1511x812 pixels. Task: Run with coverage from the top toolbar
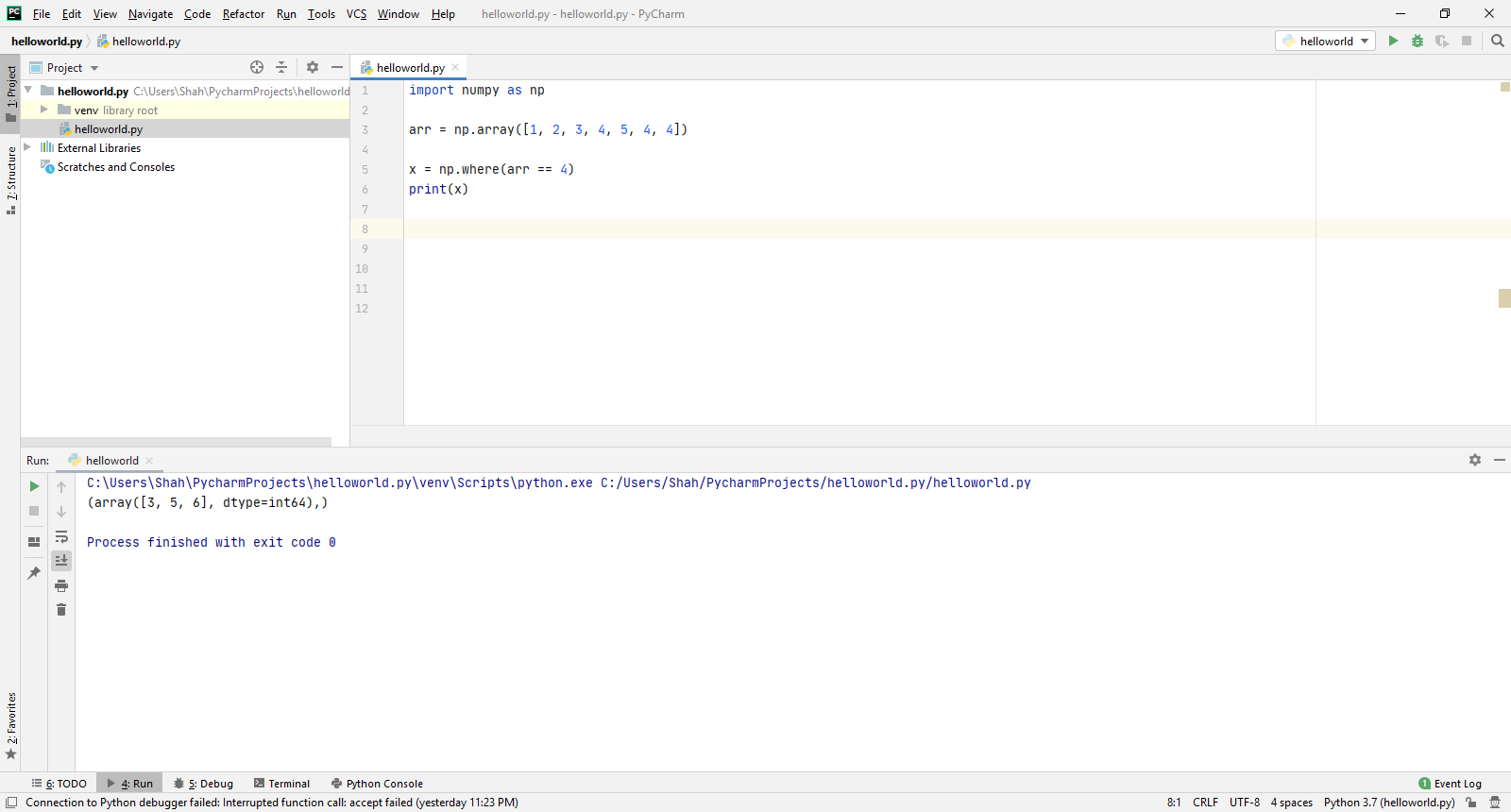[x=1442, y=41]
